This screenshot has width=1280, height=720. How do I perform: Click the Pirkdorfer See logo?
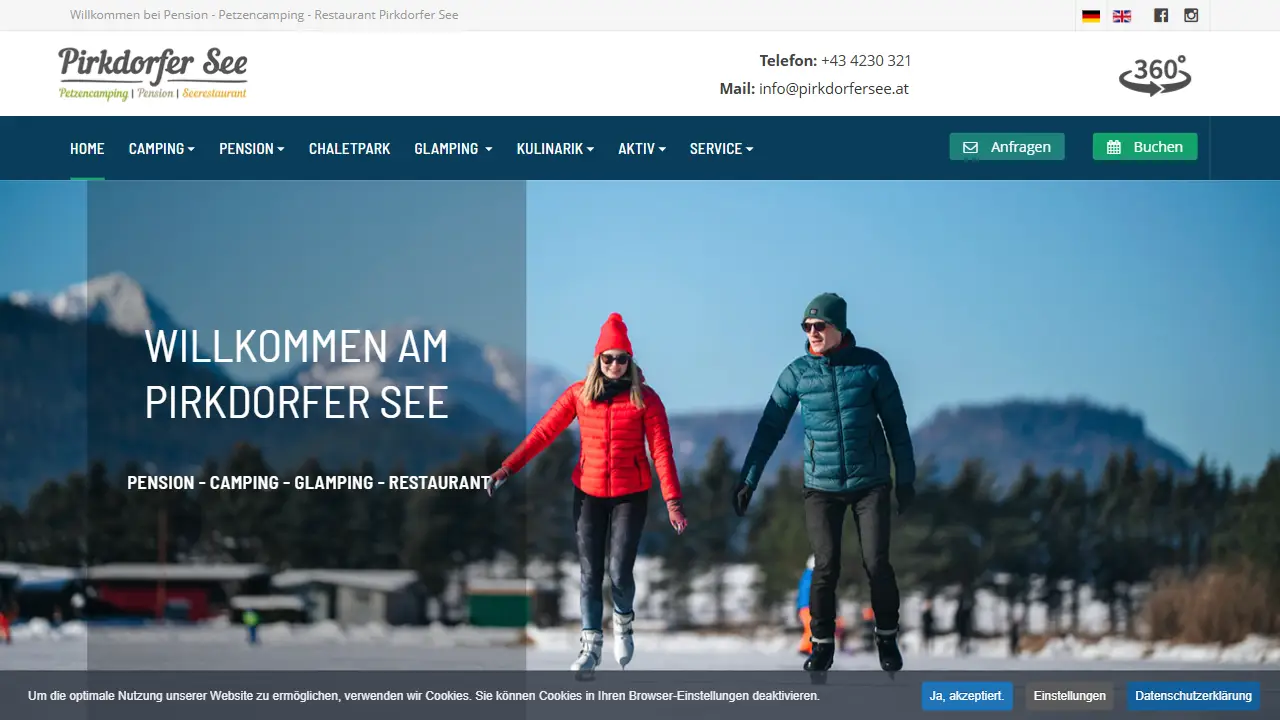[x=152, y=74]
